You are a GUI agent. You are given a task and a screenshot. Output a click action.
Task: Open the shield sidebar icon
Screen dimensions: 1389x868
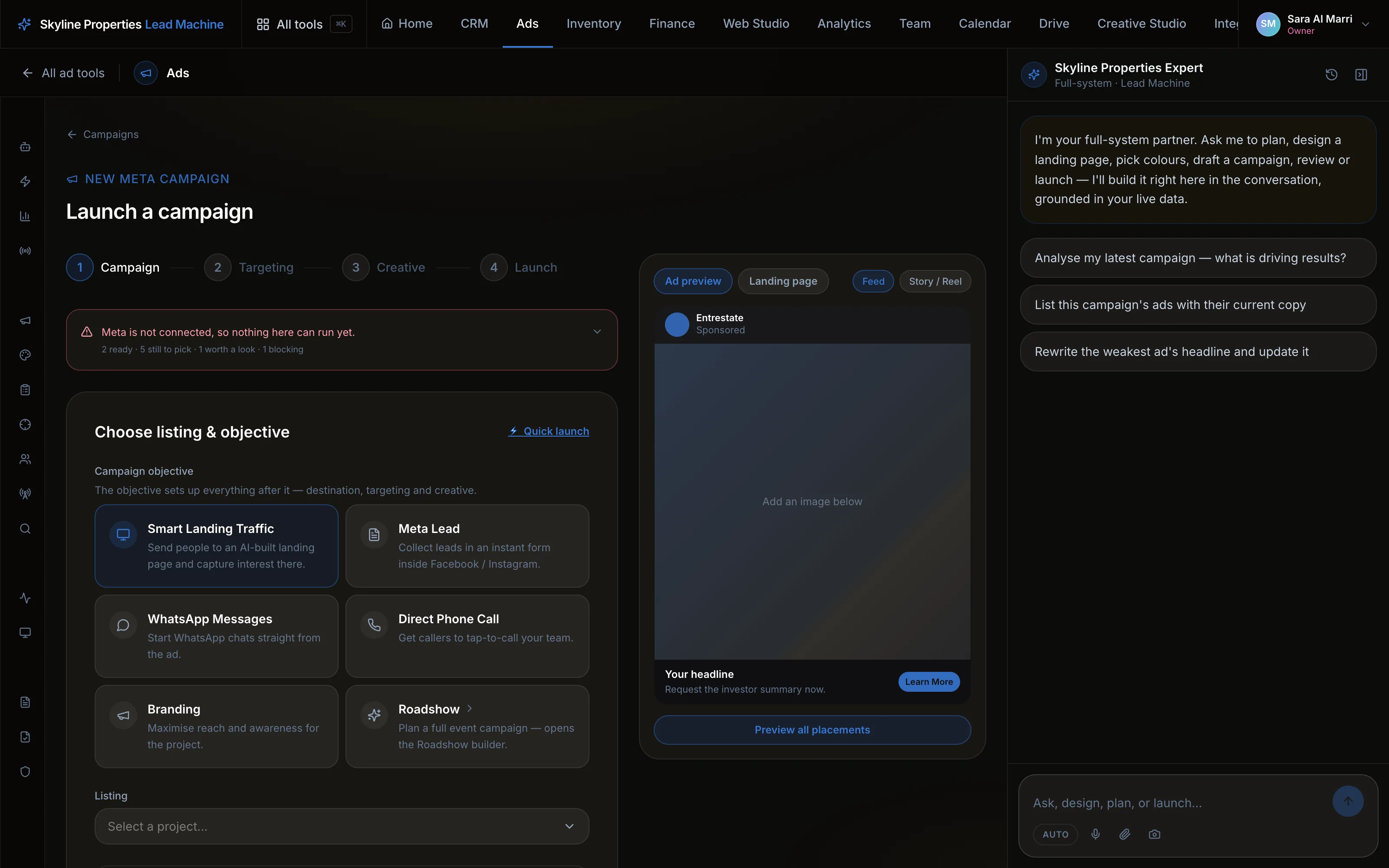(25, 772)
